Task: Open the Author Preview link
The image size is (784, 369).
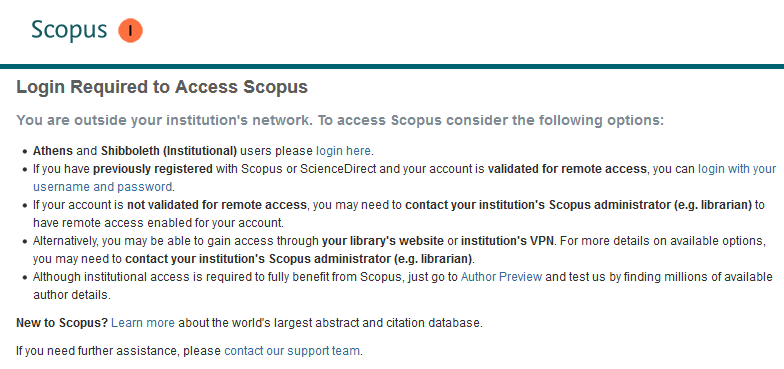Action: coord(502,277)
